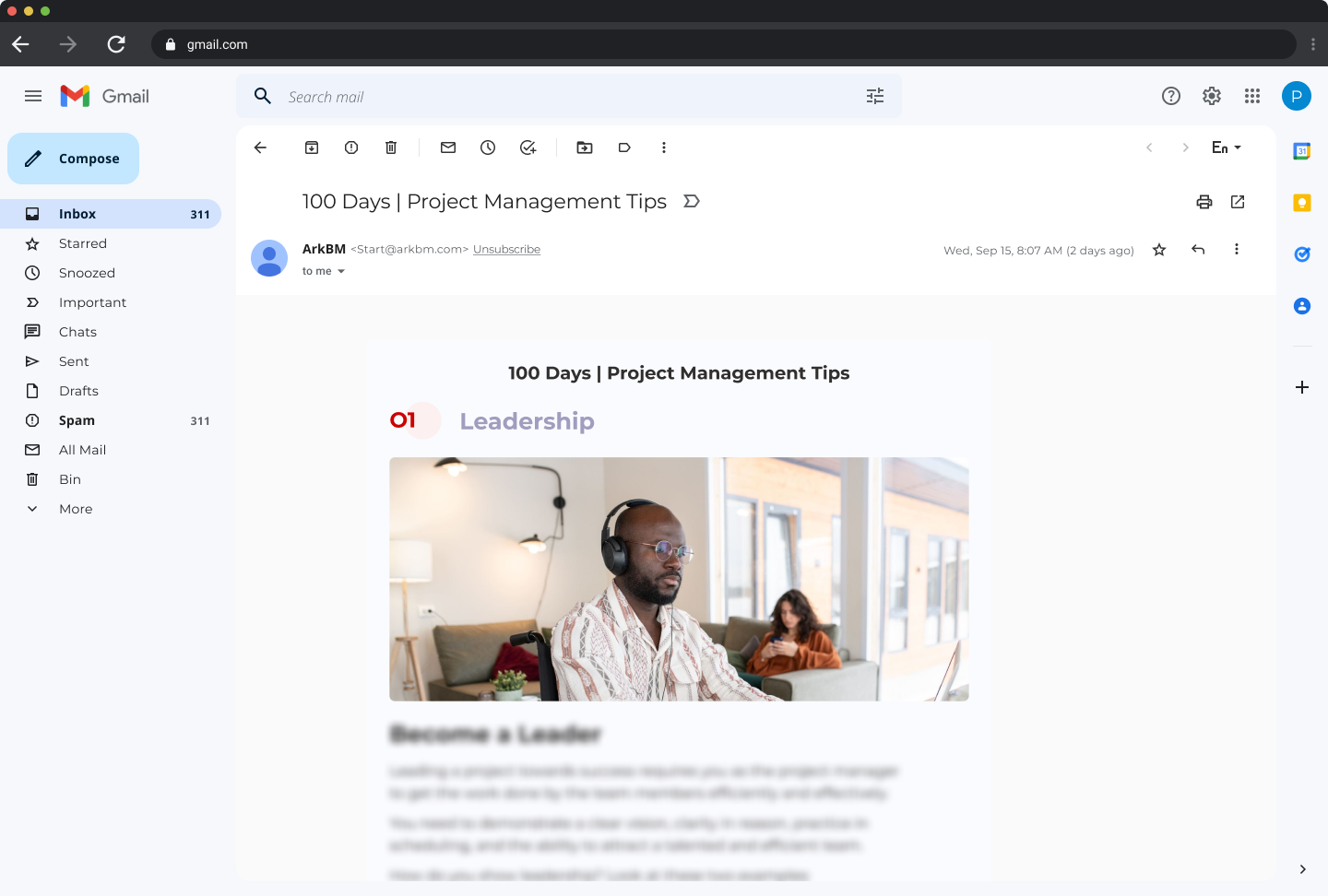Star the ArkBM message

point(1159,250)
